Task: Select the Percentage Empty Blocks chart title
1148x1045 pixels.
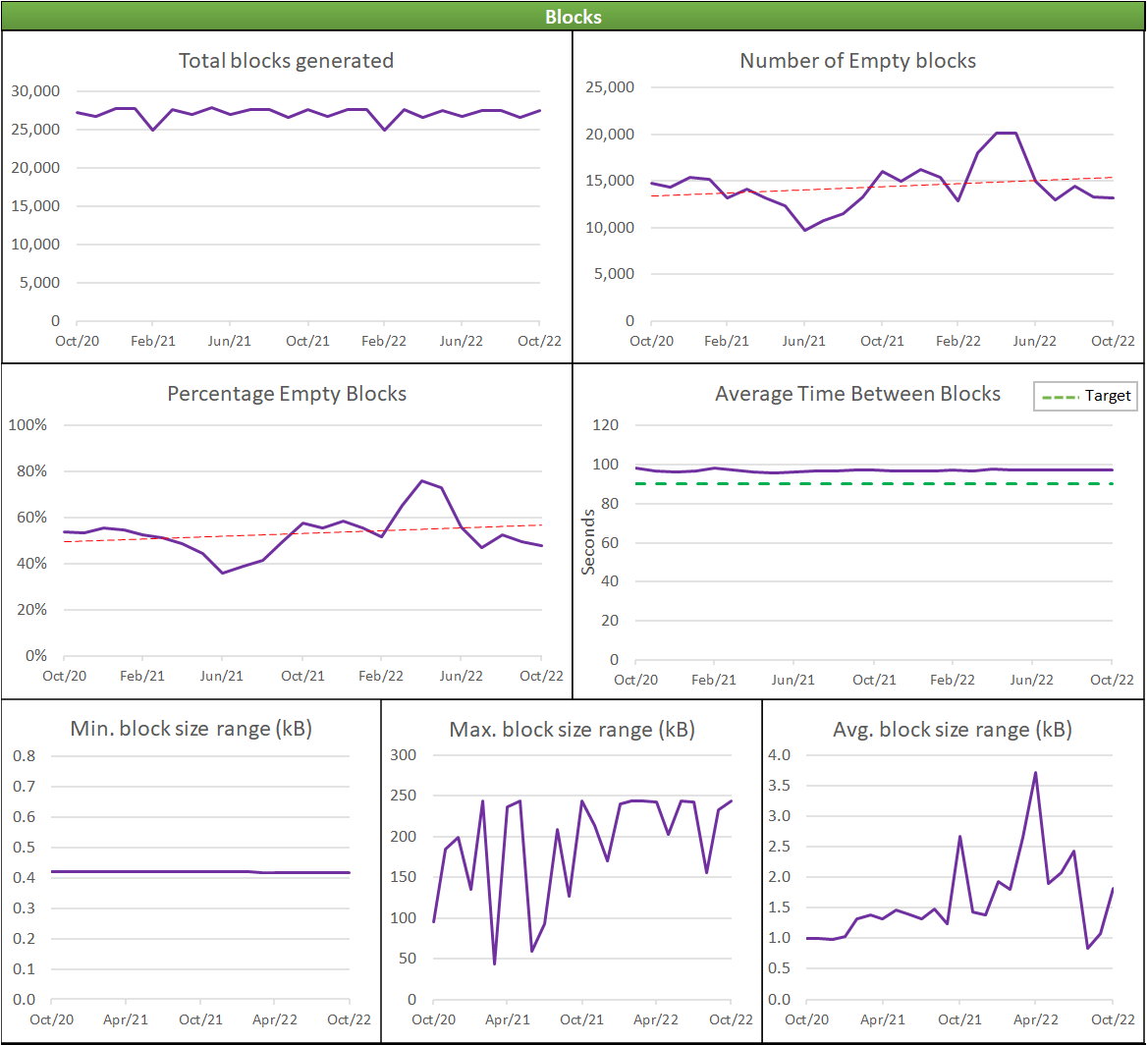Action: pyautogui.click(x=287, y=394)
